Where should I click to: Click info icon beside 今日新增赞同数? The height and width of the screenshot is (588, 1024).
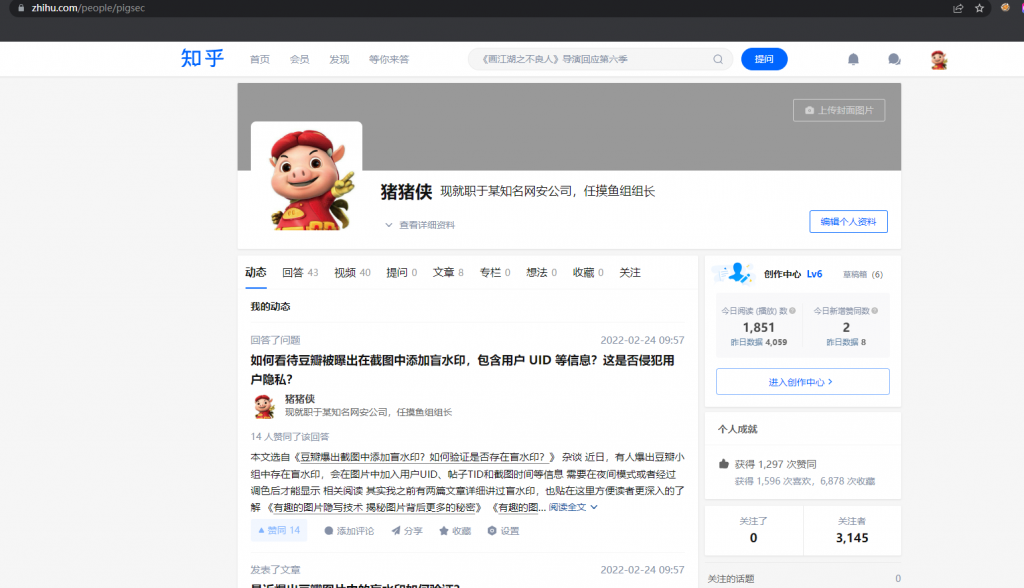click(874, 311)
